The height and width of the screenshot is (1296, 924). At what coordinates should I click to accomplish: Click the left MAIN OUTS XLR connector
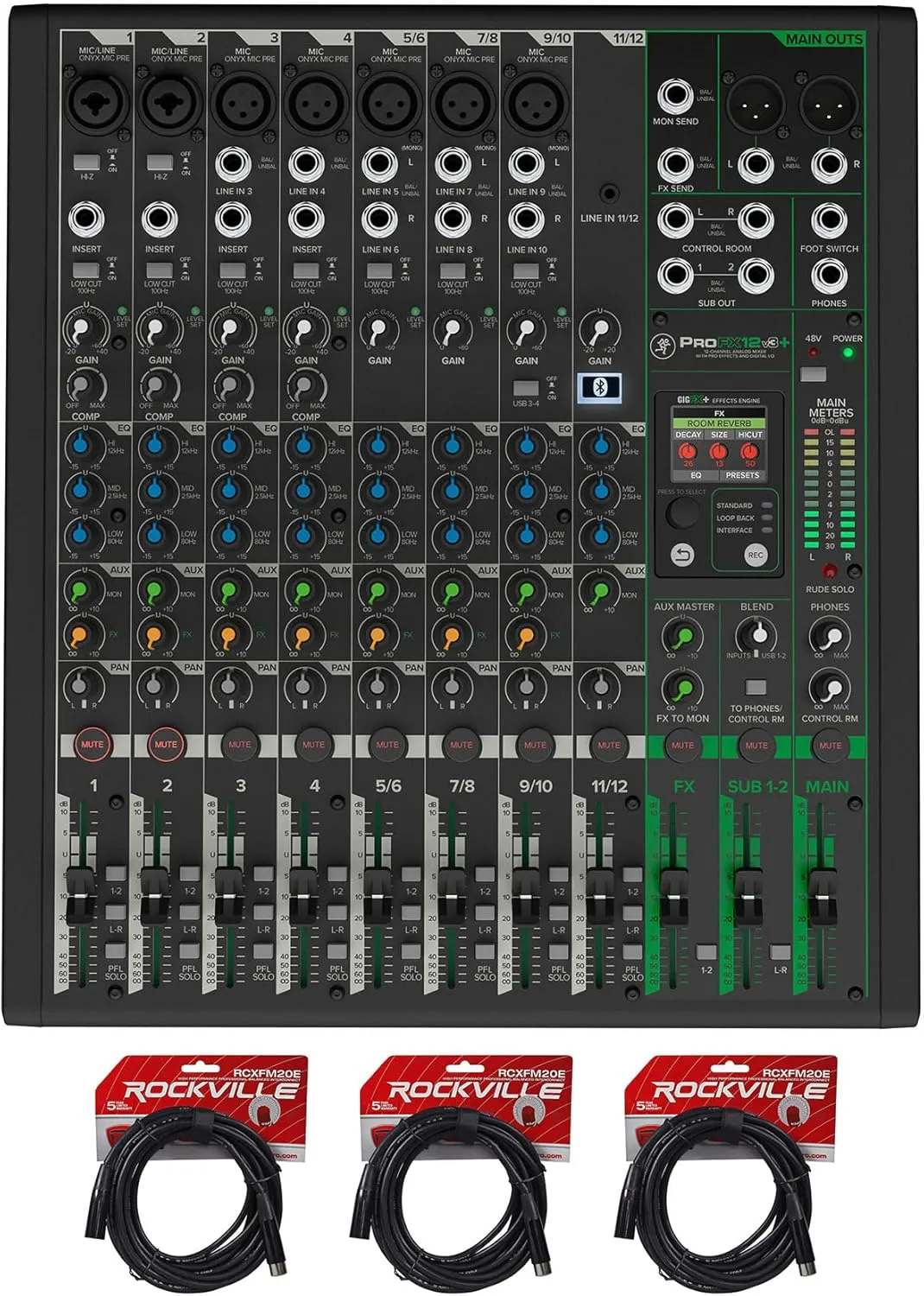pos(756,105)
